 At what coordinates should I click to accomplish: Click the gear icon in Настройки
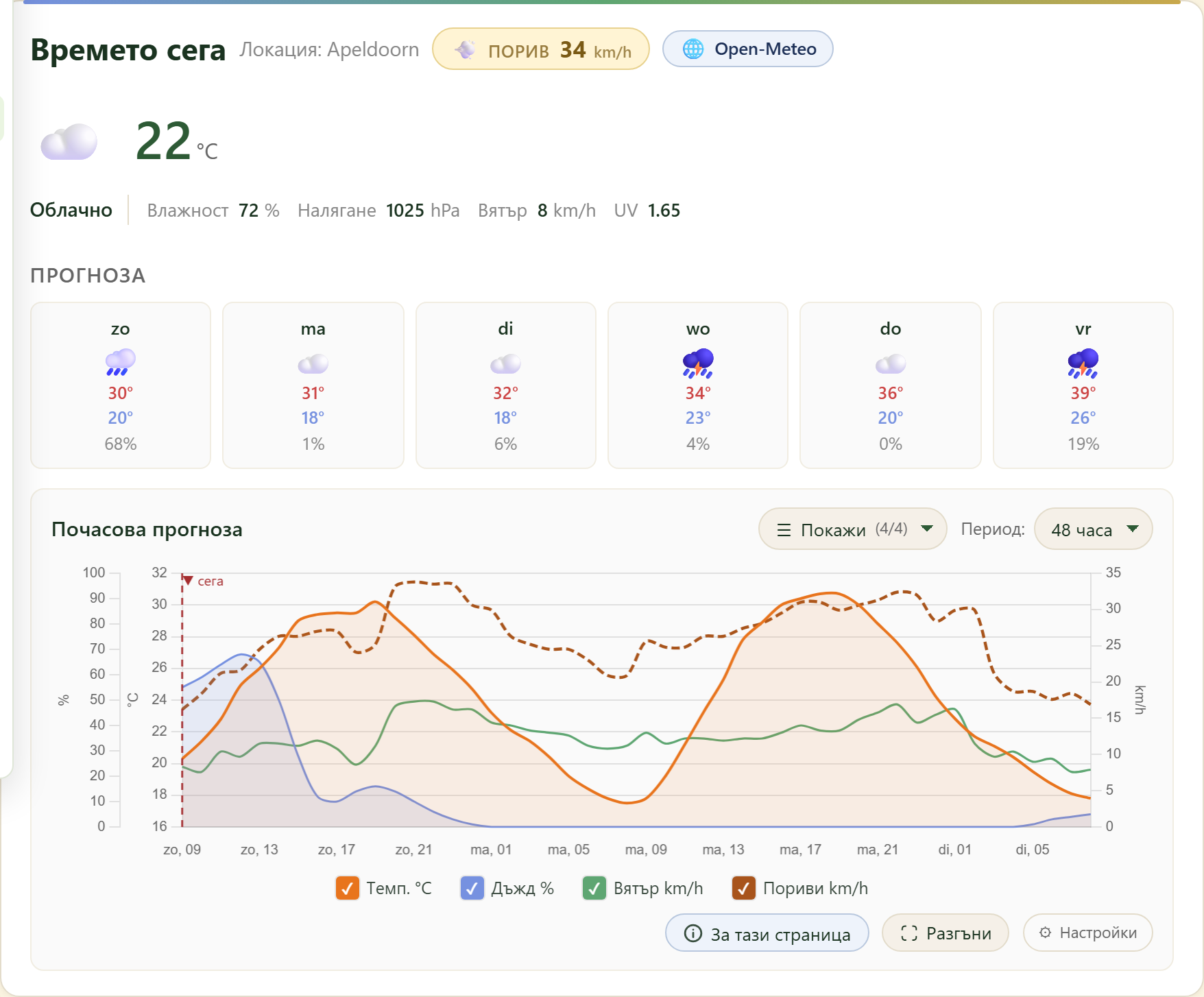pos(1045,933)
